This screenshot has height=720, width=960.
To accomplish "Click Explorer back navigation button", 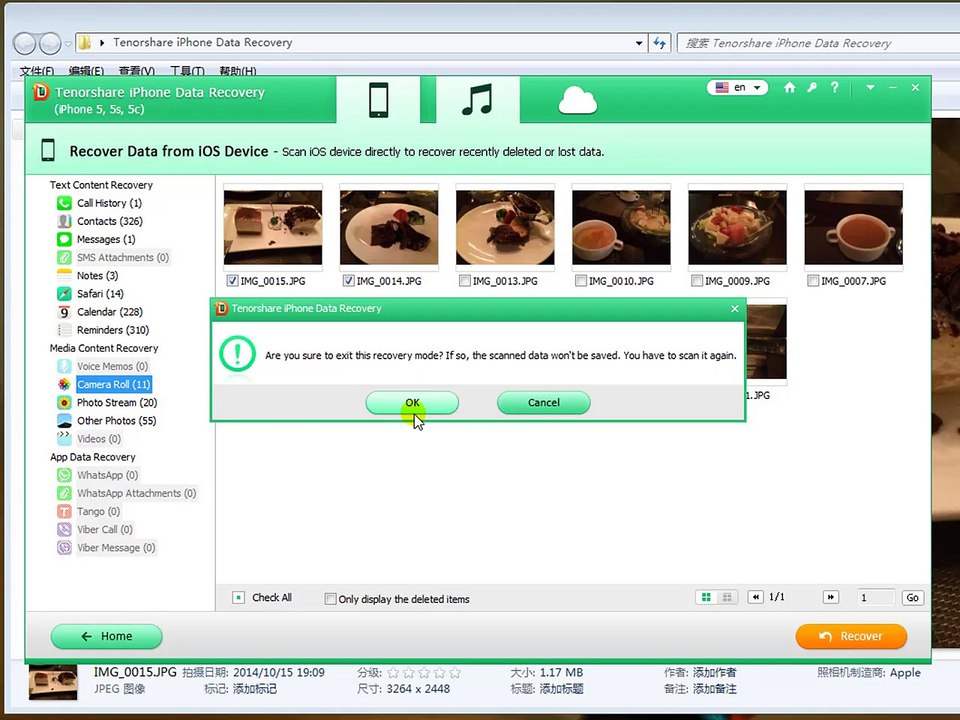I will [24, 43].
